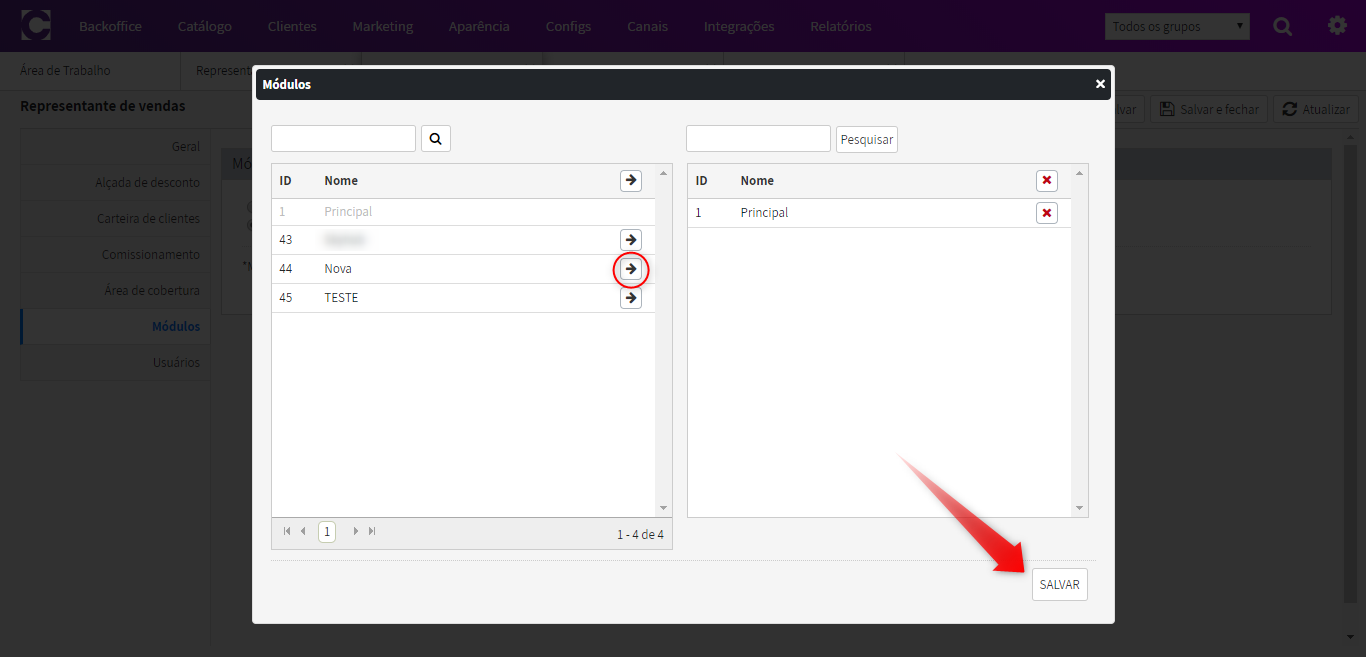The height and width of the screenshot is (657, 1366).
Task: Open the Catálogo menu
Action: pyautogui.click(x=205, y=26)
